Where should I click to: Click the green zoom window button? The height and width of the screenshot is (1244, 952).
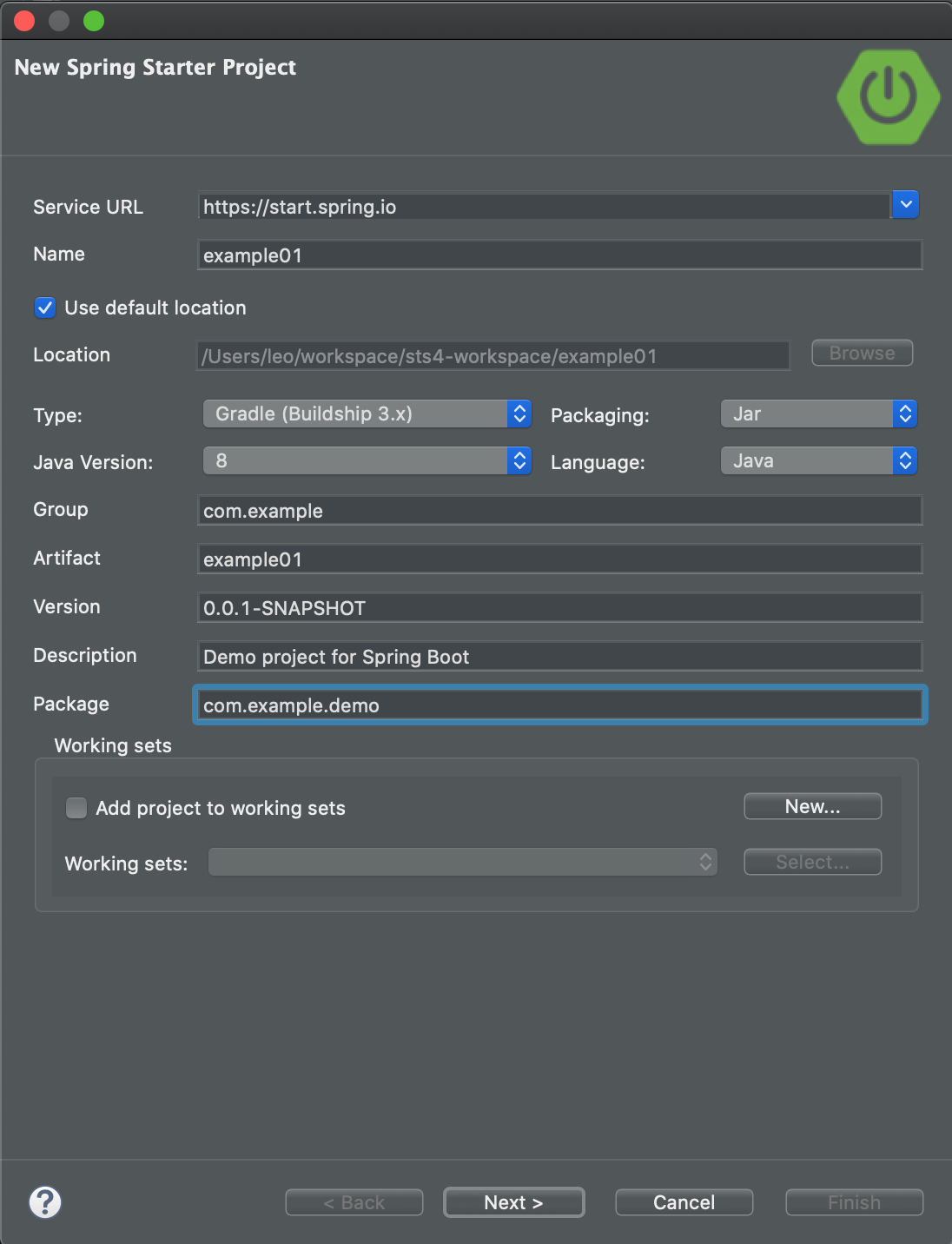[94, 21]
